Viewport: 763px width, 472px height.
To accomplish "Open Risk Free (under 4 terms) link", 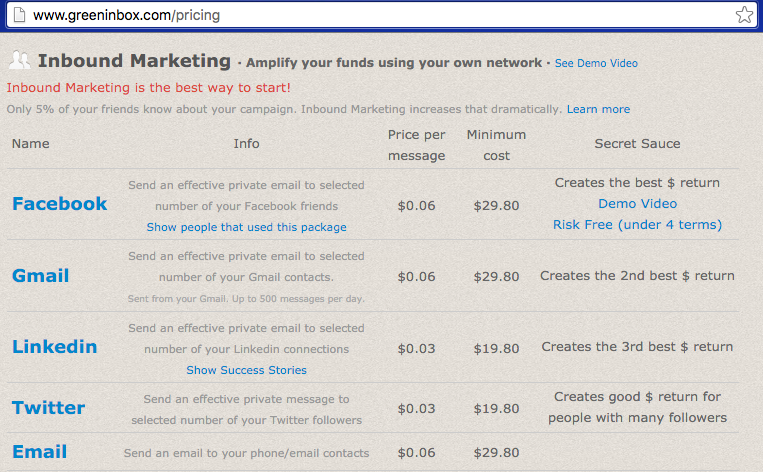I will [637, 225].
